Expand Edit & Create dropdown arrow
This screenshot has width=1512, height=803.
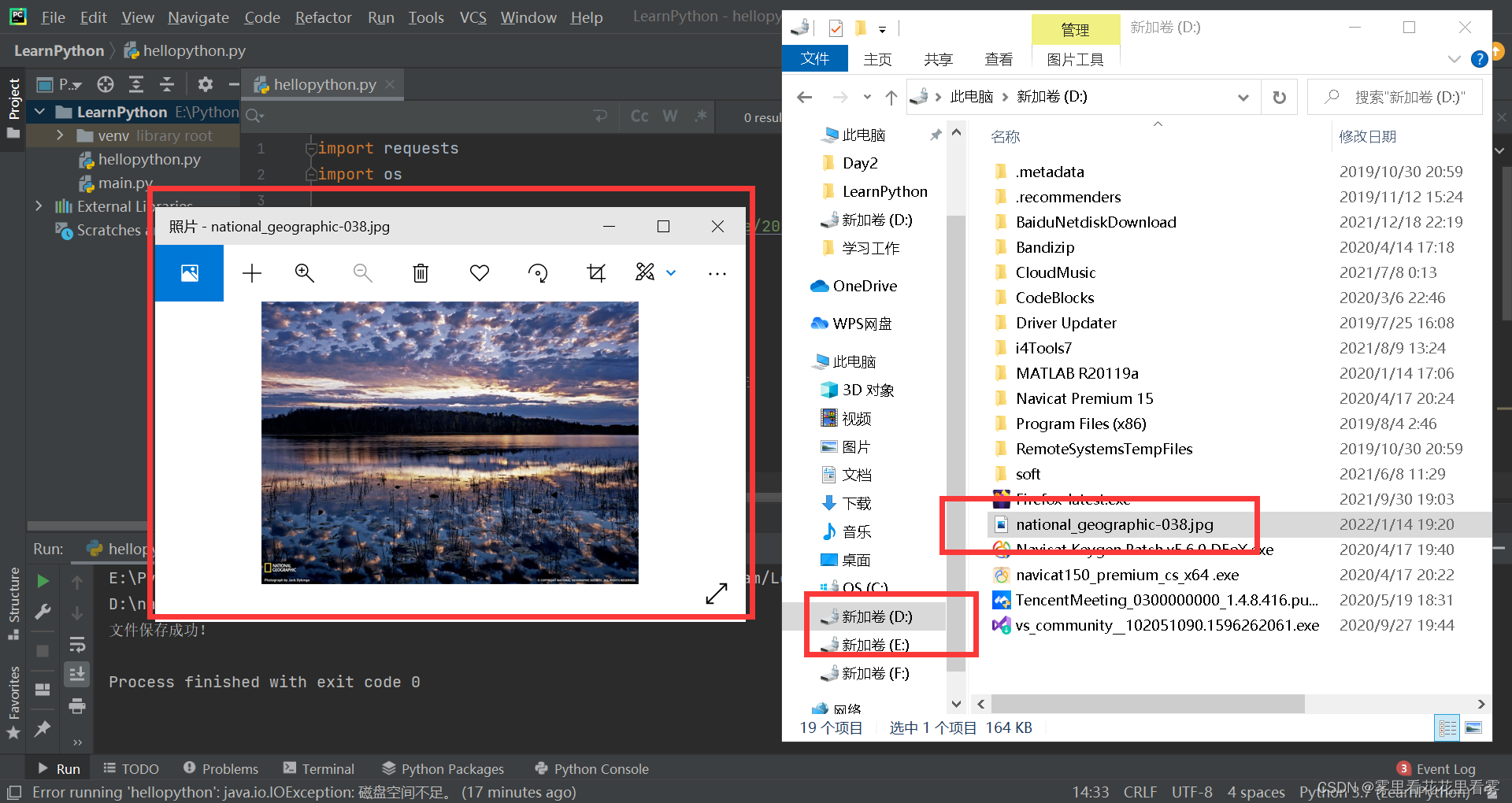click(x=671, y=273)
